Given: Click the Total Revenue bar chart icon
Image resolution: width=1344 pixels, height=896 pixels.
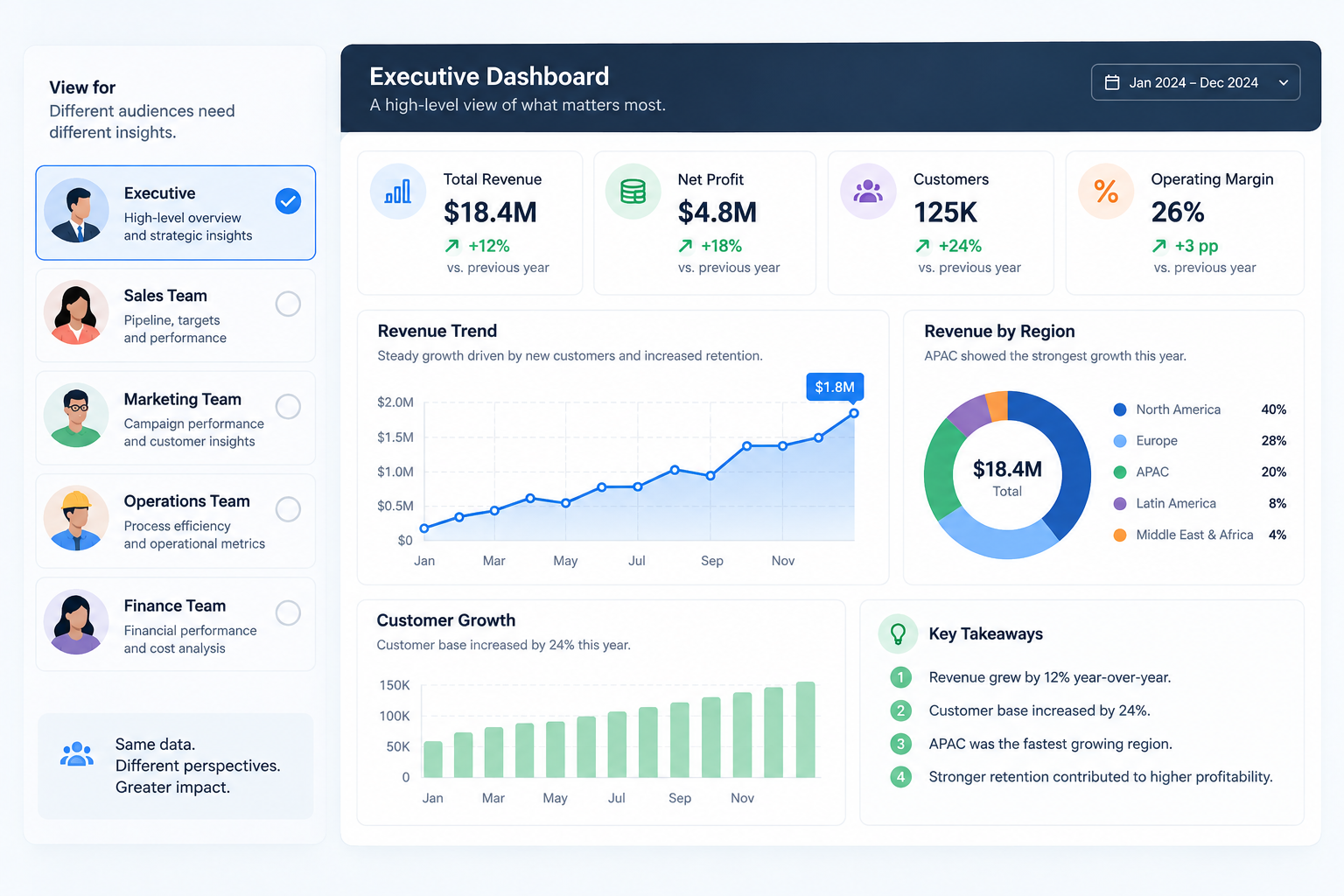Looking at the screenshot, I should pos(398,192).
